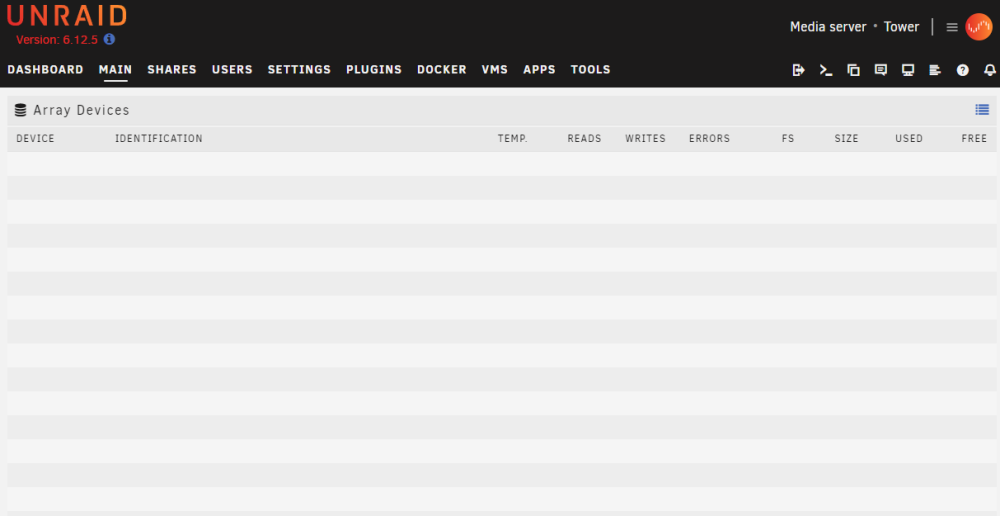
Task: Click the TEMP. column header
Action: (513, 138)
